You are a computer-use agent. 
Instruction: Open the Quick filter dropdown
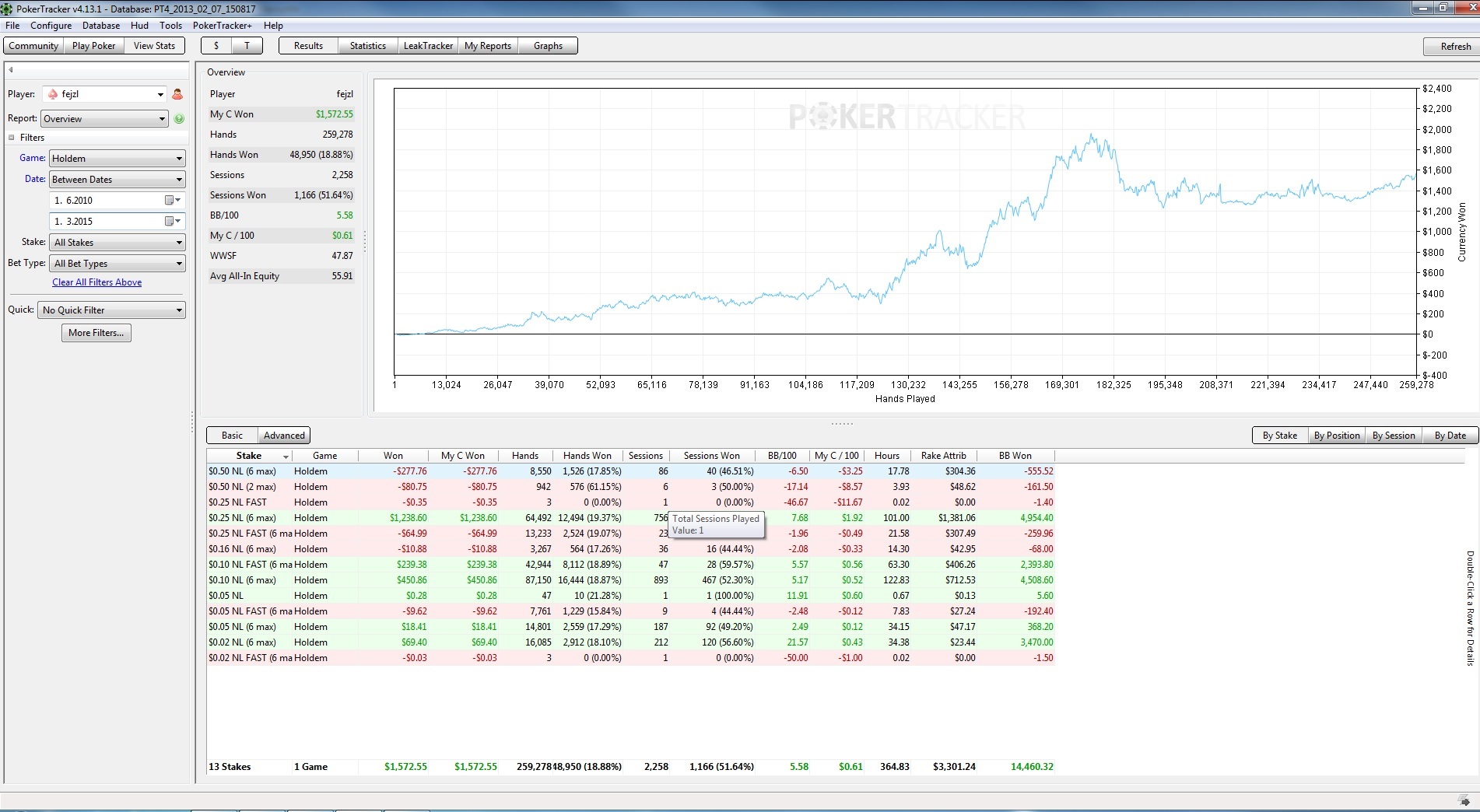click(x=111, y=310)
